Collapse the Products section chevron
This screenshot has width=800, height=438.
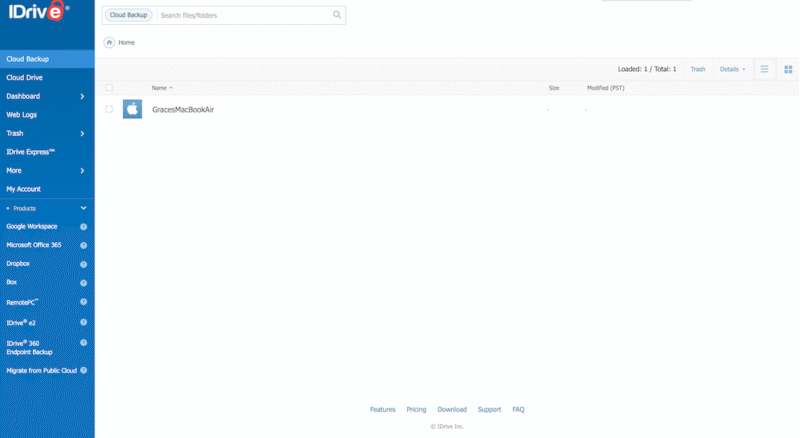84,208
